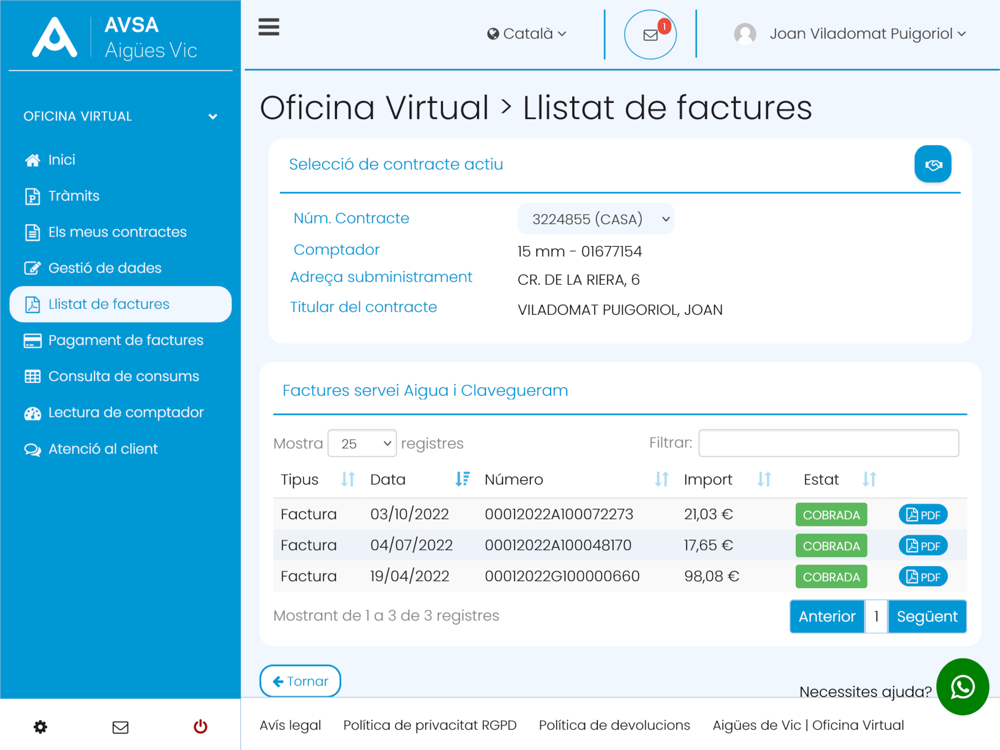
Task: Click the user avatar icon
Action: (x=745, y=34)
